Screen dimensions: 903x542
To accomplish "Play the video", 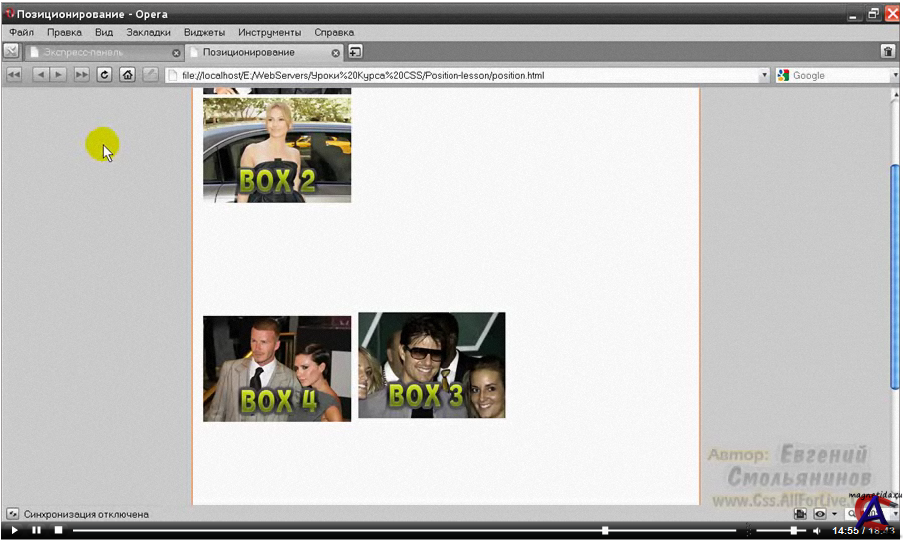I will (x=14, y=530).
